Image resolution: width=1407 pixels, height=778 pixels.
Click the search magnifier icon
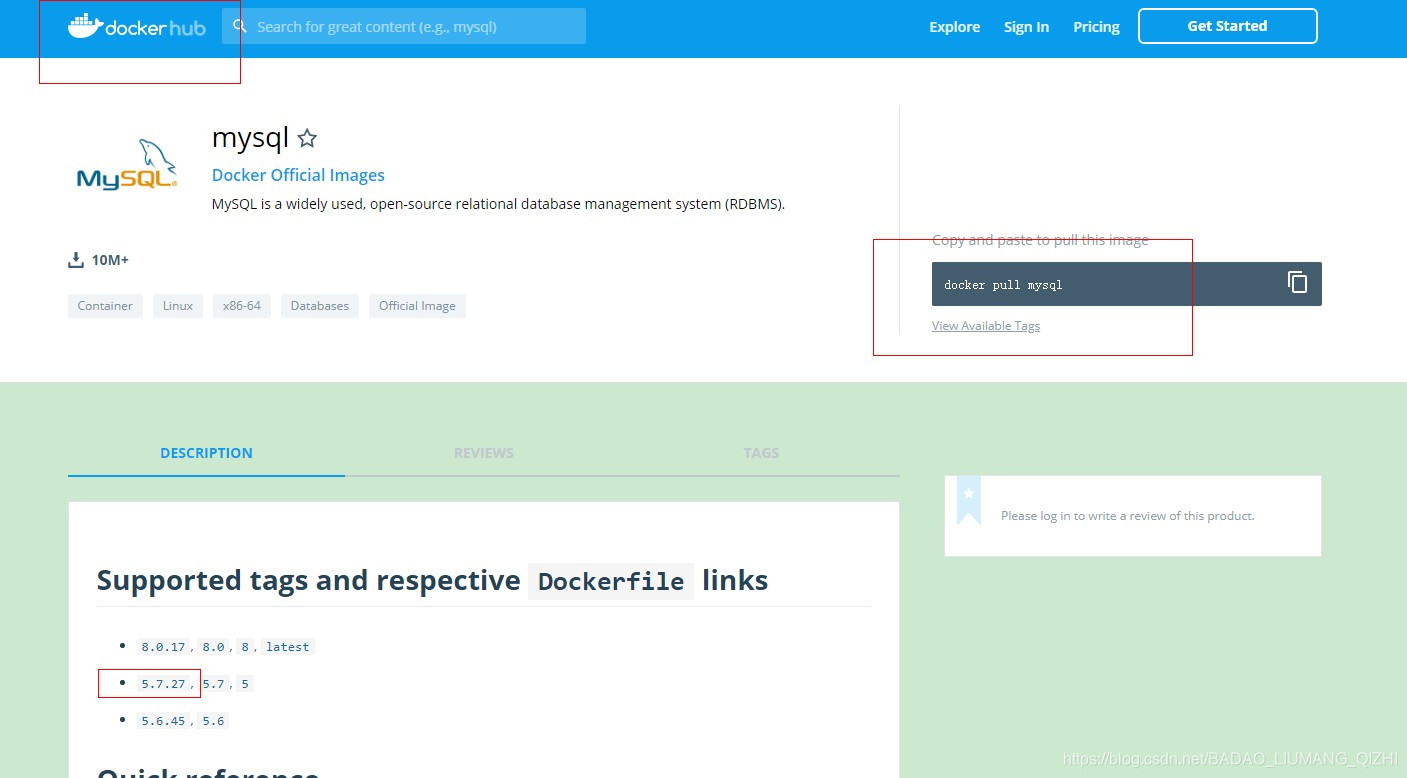pos(240,26)
